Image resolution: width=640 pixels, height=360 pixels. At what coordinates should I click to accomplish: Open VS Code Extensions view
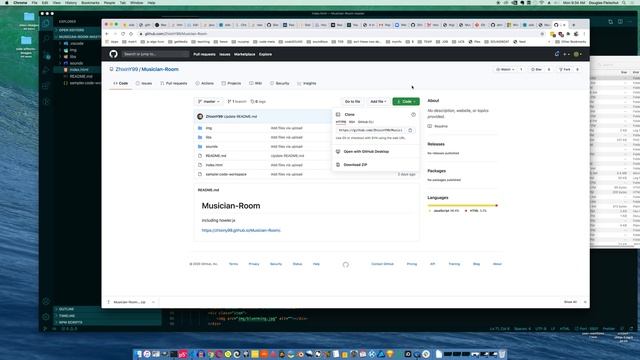pos(46,86)
